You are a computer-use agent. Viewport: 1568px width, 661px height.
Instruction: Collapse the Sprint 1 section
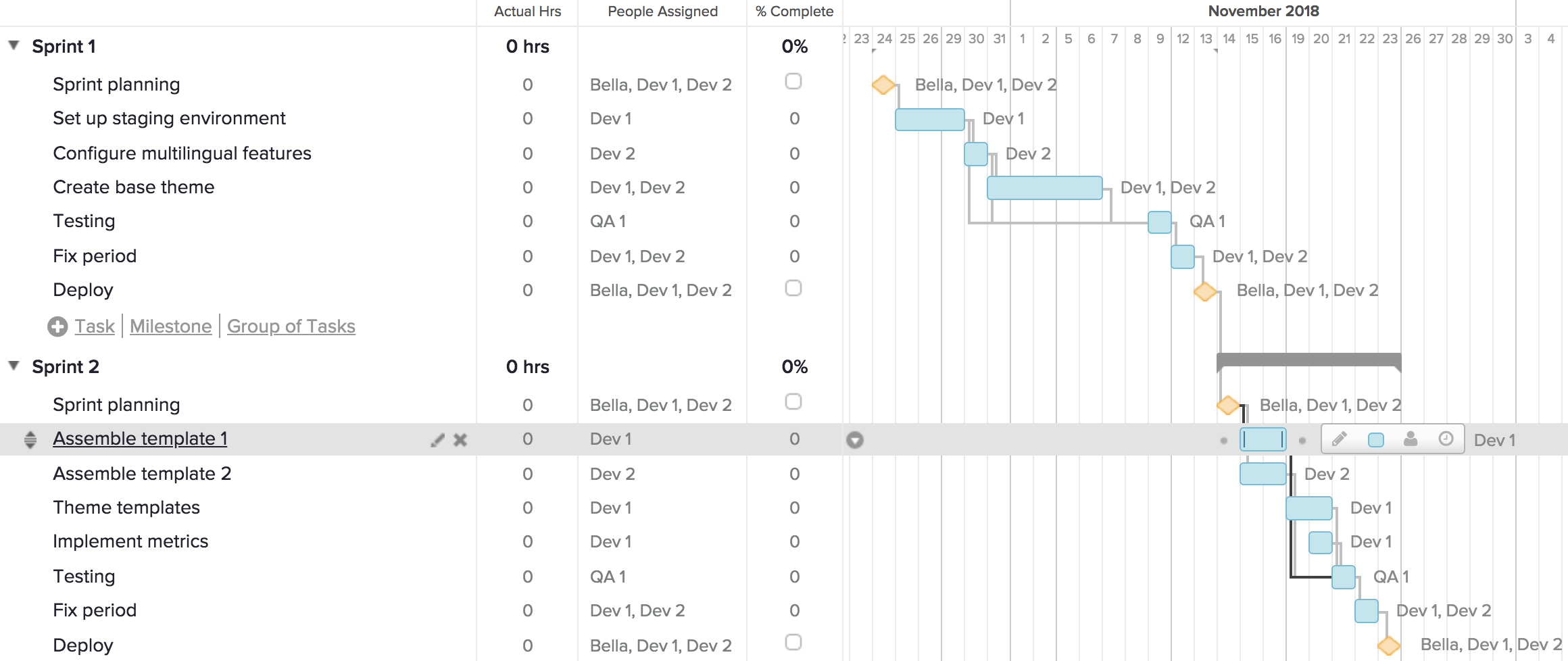12,45
